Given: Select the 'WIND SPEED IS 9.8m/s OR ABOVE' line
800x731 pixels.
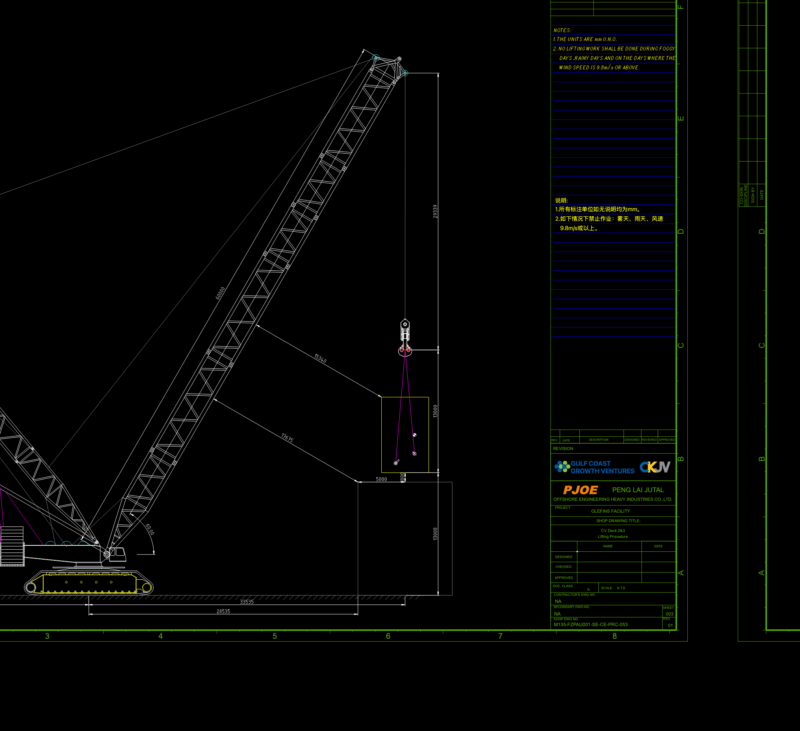Looking at the screenshot, I should (x=599, y=67).
